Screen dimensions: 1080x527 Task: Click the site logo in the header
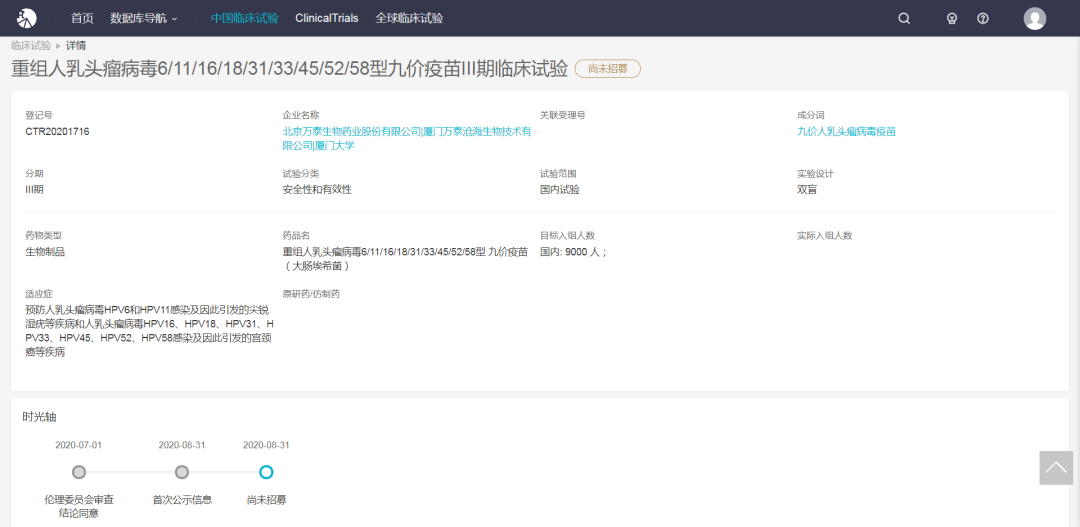(26, 18)
